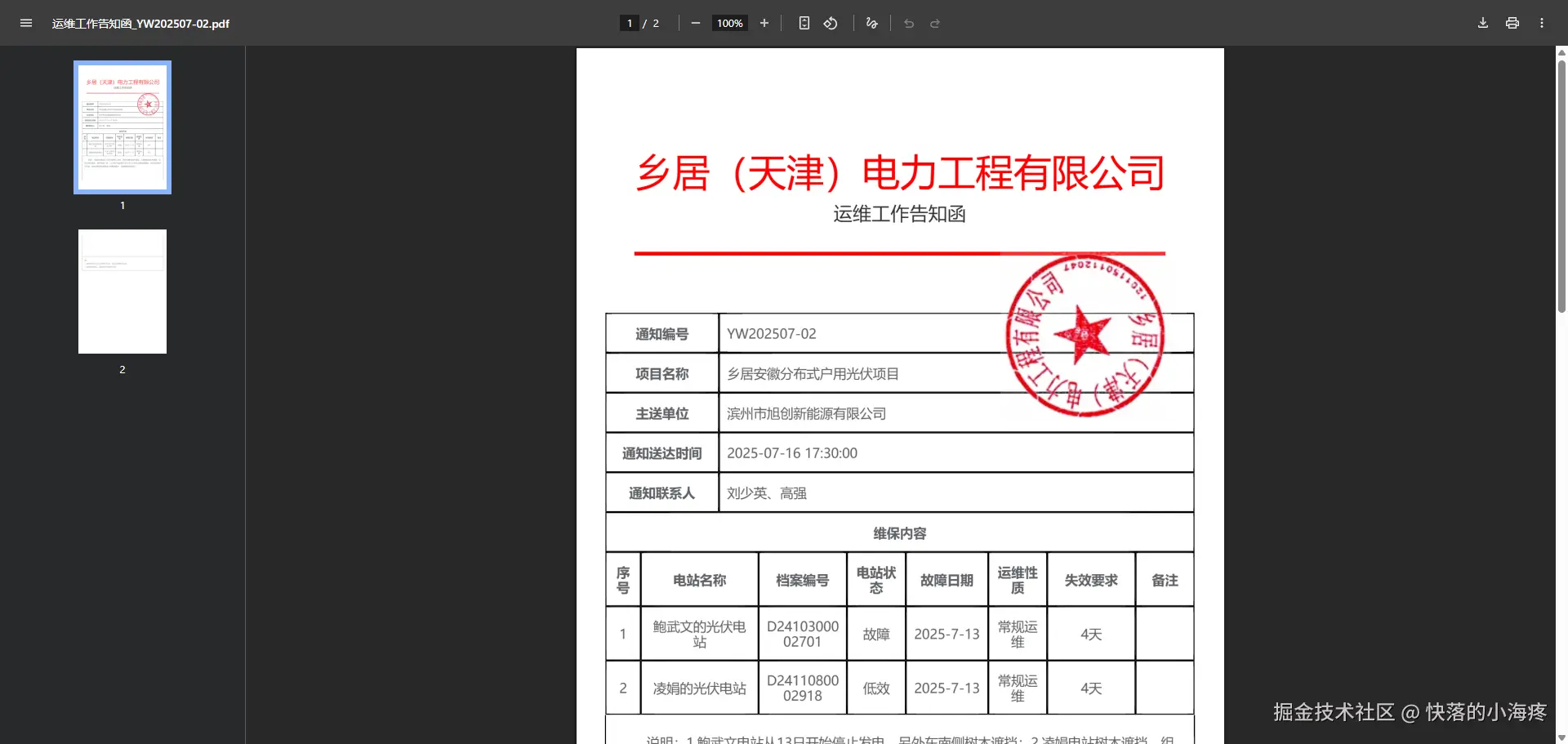Image resolution: width=1568 pixels, height=744 pixels.
Task: Click the fit to page icon
Action: 804,23
